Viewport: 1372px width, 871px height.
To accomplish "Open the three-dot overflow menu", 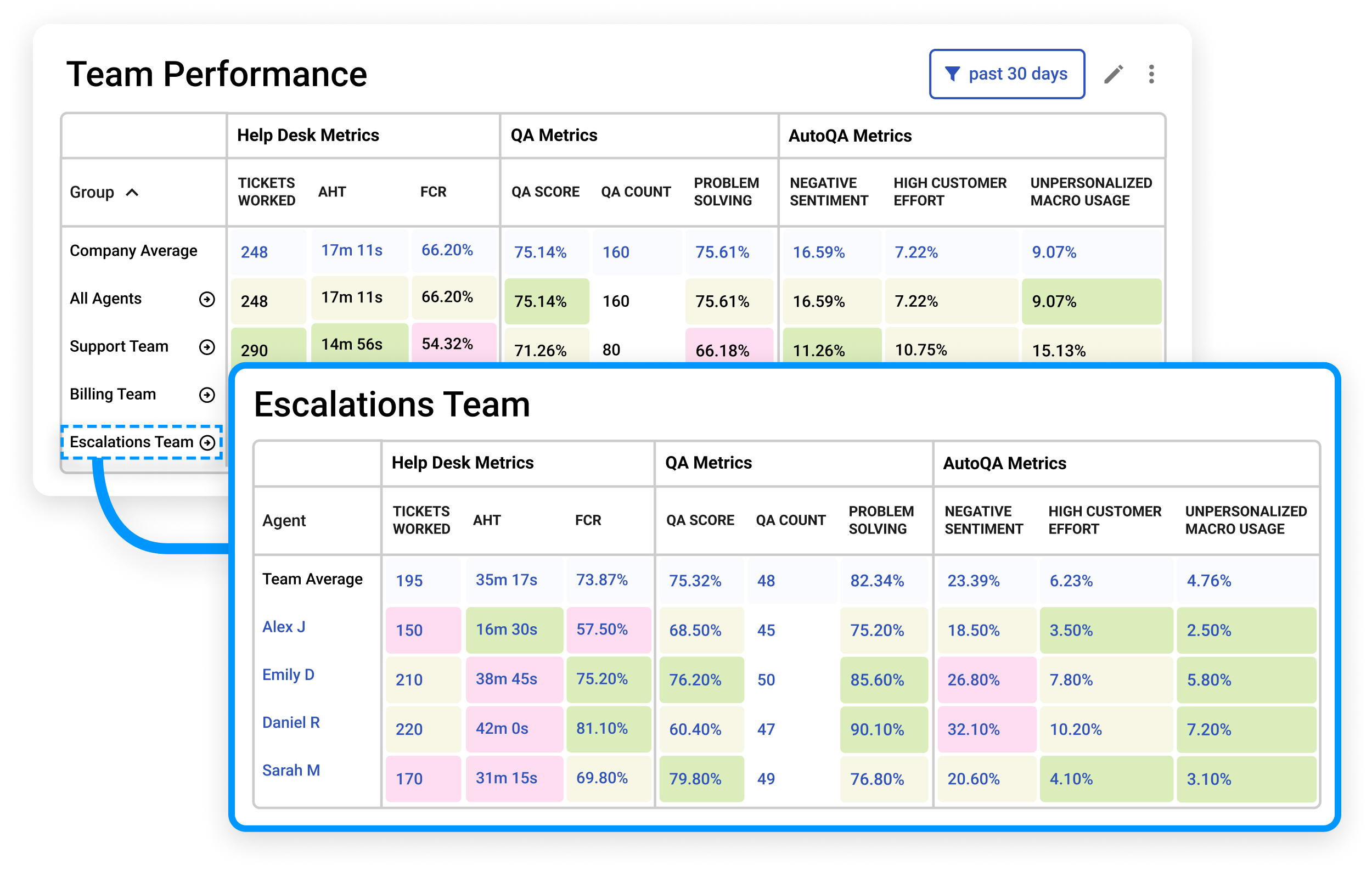I will click(1151, 73).
